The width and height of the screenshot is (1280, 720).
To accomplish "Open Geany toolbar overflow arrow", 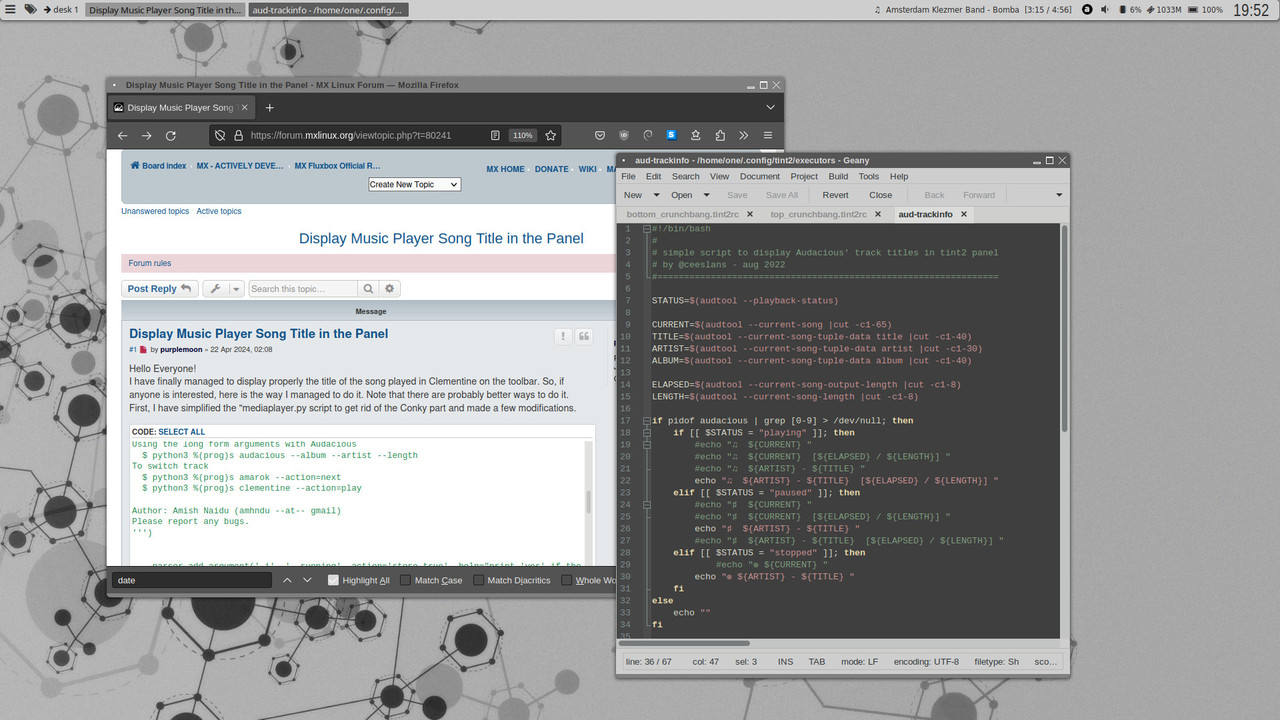I will (1059, 195).
